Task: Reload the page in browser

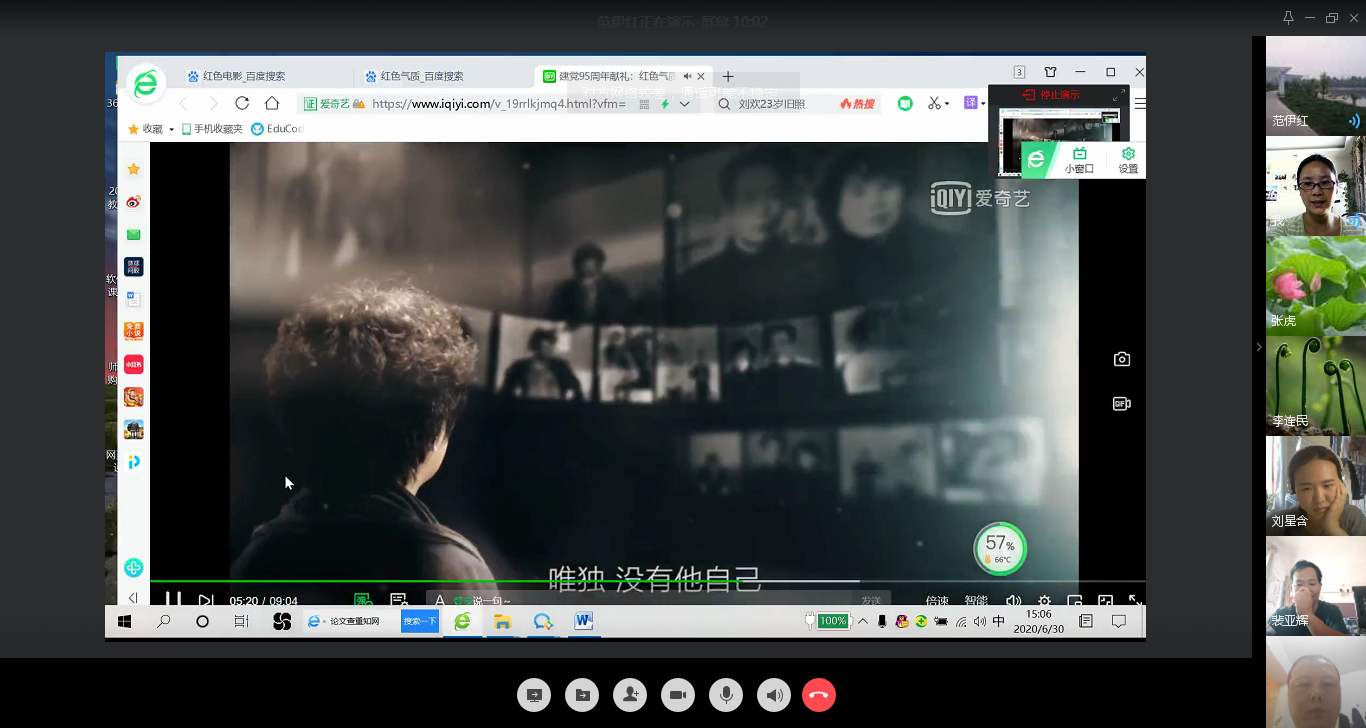Action: (x=242, y=103)
